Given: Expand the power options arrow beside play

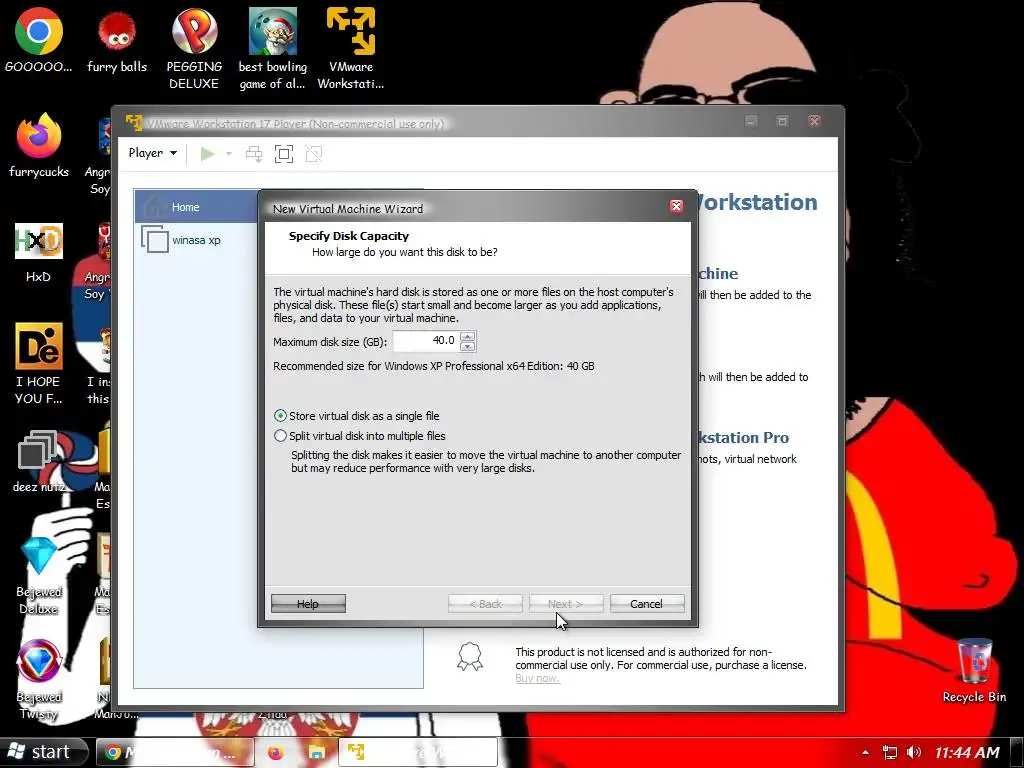Looking at the screenshot, I should coord(229,154).
